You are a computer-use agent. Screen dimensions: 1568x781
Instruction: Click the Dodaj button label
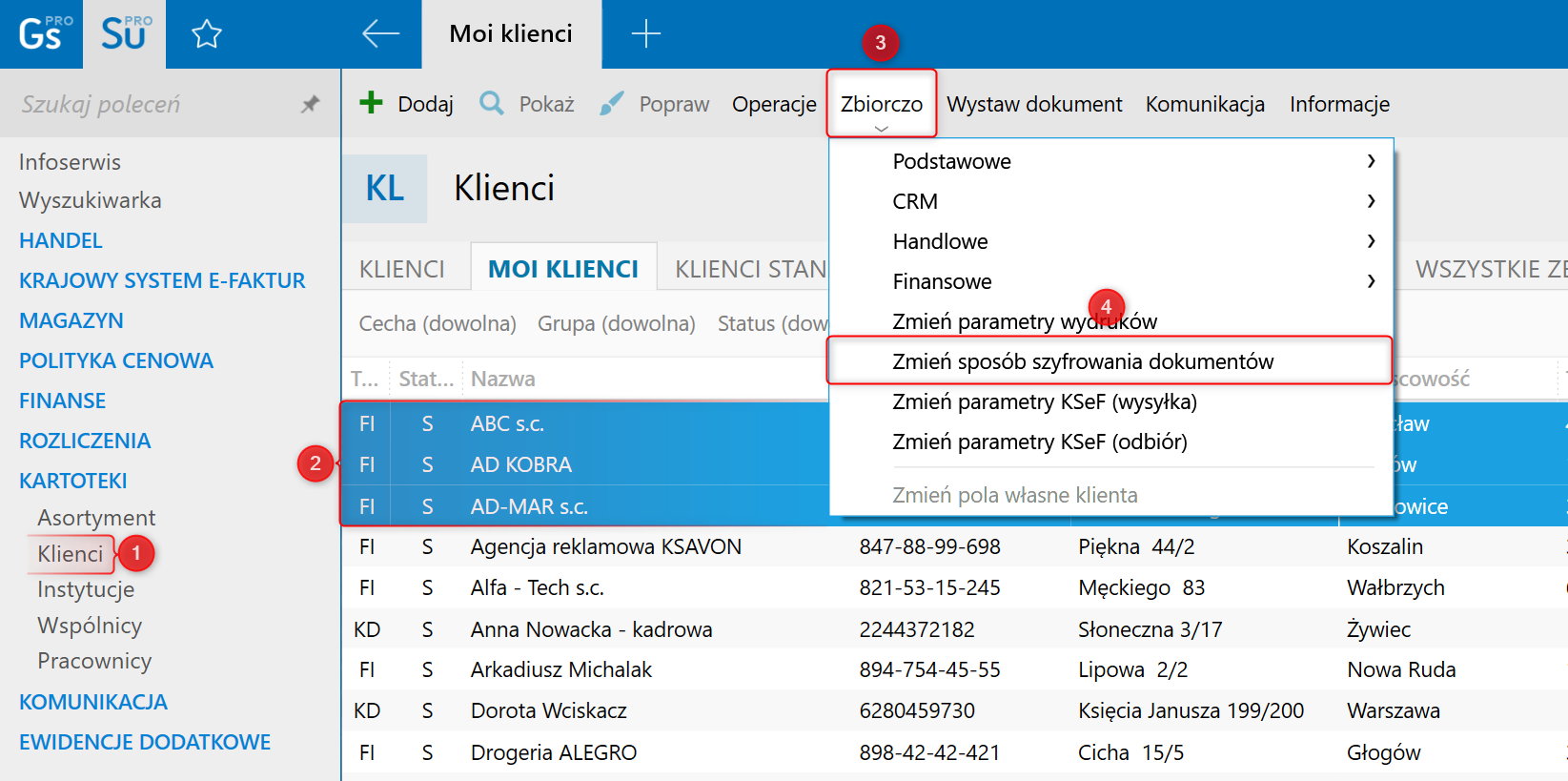tap(425, 104)
